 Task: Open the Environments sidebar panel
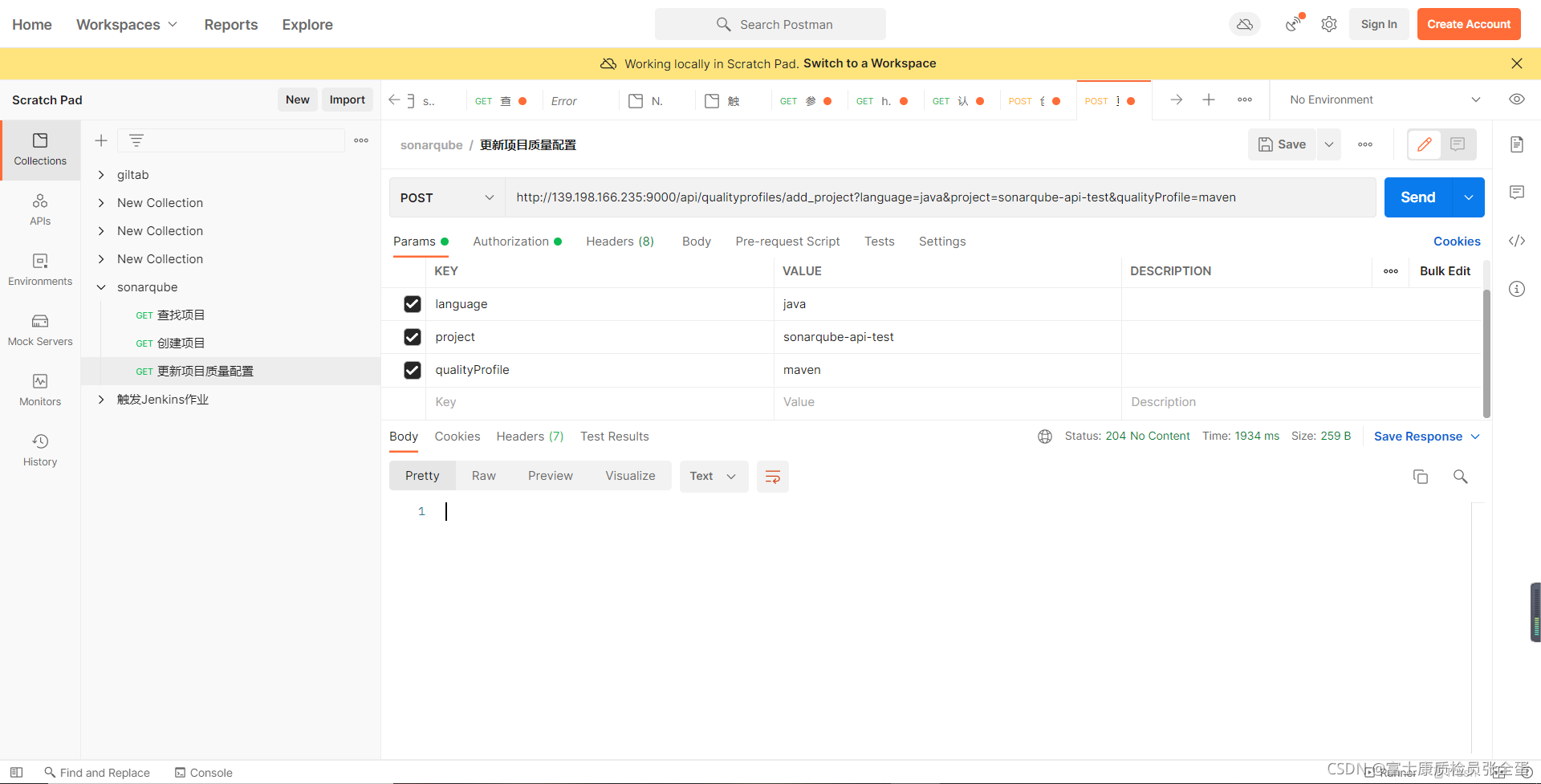40,270
